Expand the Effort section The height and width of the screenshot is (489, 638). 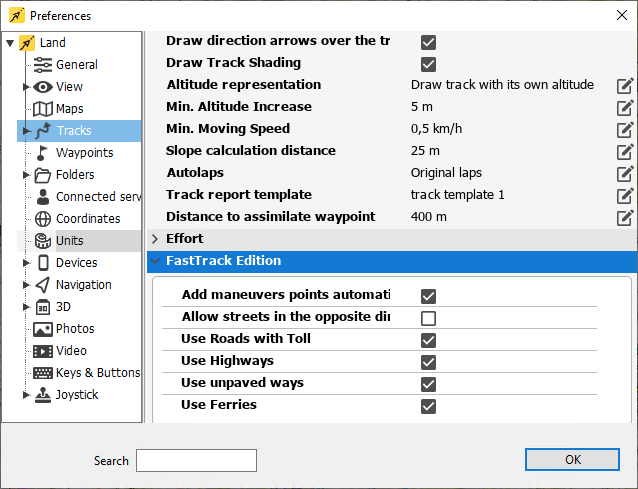[155, 239]
